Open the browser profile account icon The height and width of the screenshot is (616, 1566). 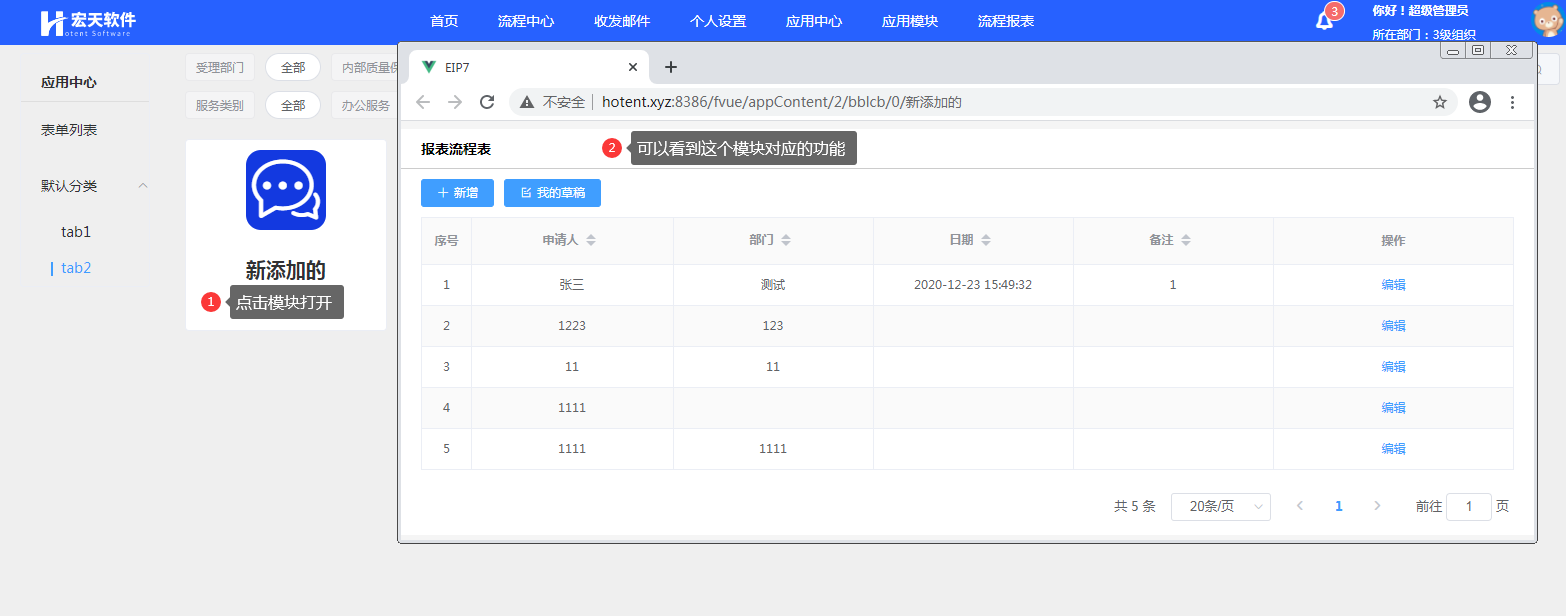point(1480,102)
